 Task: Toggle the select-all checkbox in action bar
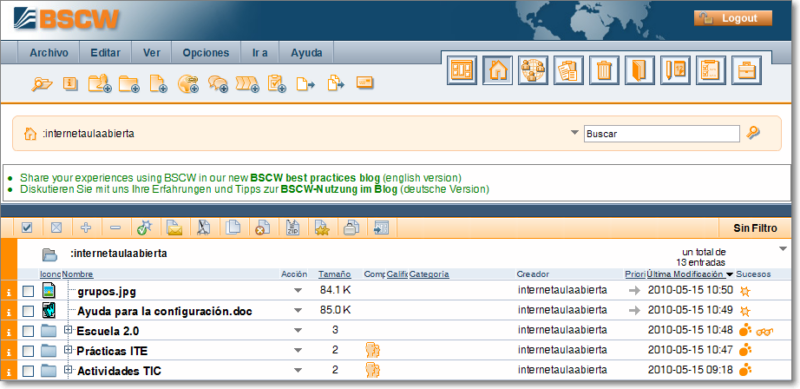coord(27,228)
